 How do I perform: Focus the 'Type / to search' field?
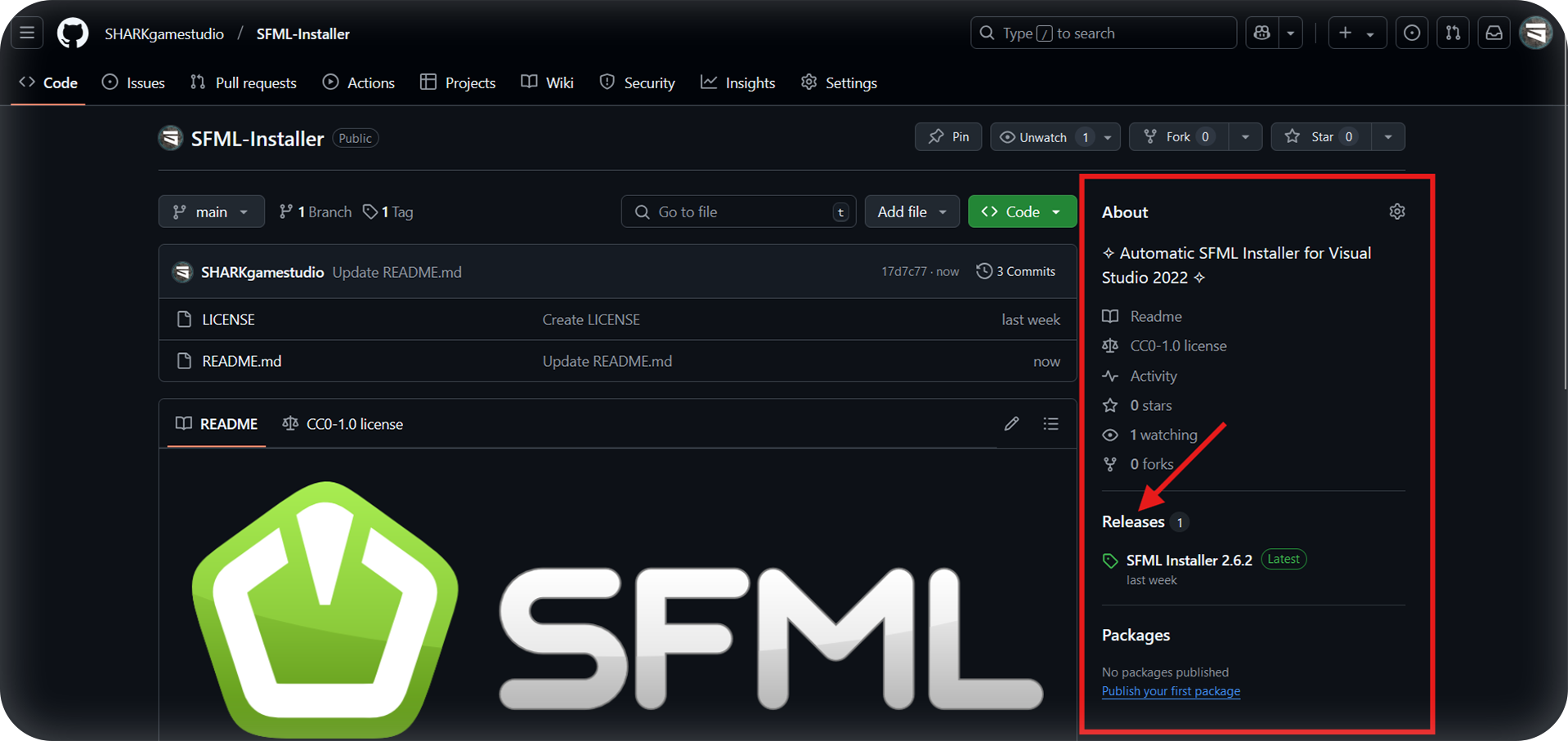1104,33
